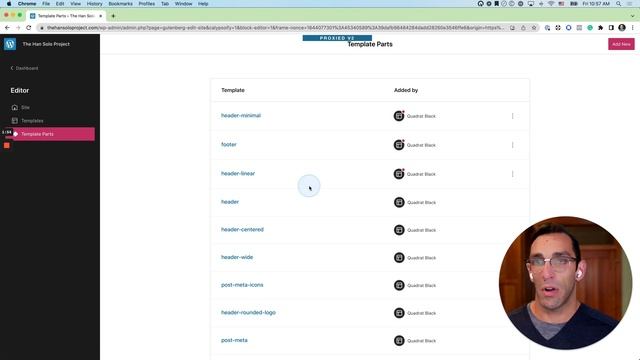
Task: Close the Template Parts browser tab
Action: click(100, 16)
